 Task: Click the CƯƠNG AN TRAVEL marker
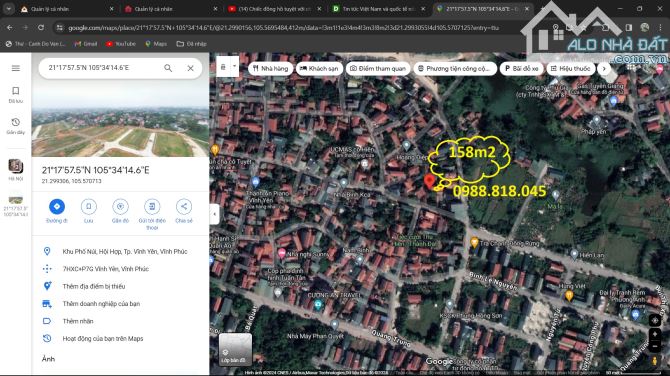318,304
